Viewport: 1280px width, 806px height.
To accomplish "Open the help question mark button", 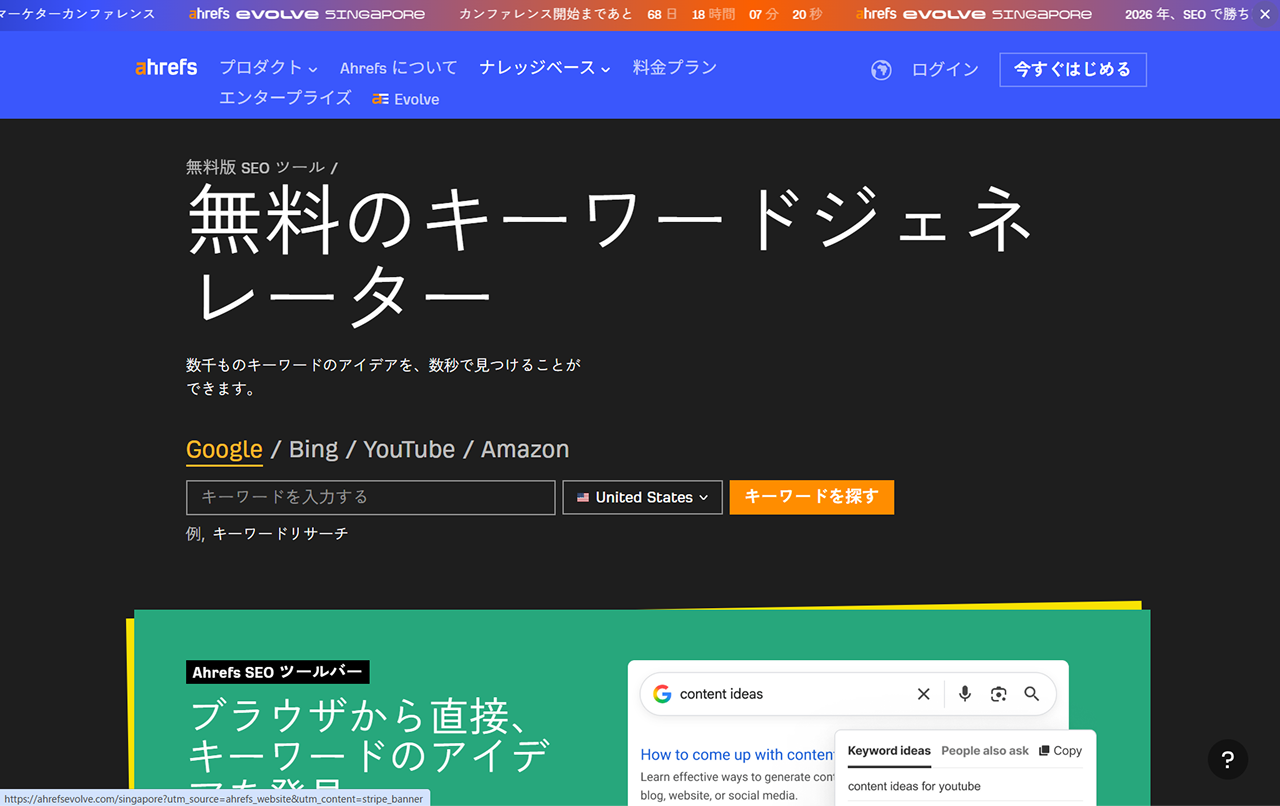I will click(1227, 759).
